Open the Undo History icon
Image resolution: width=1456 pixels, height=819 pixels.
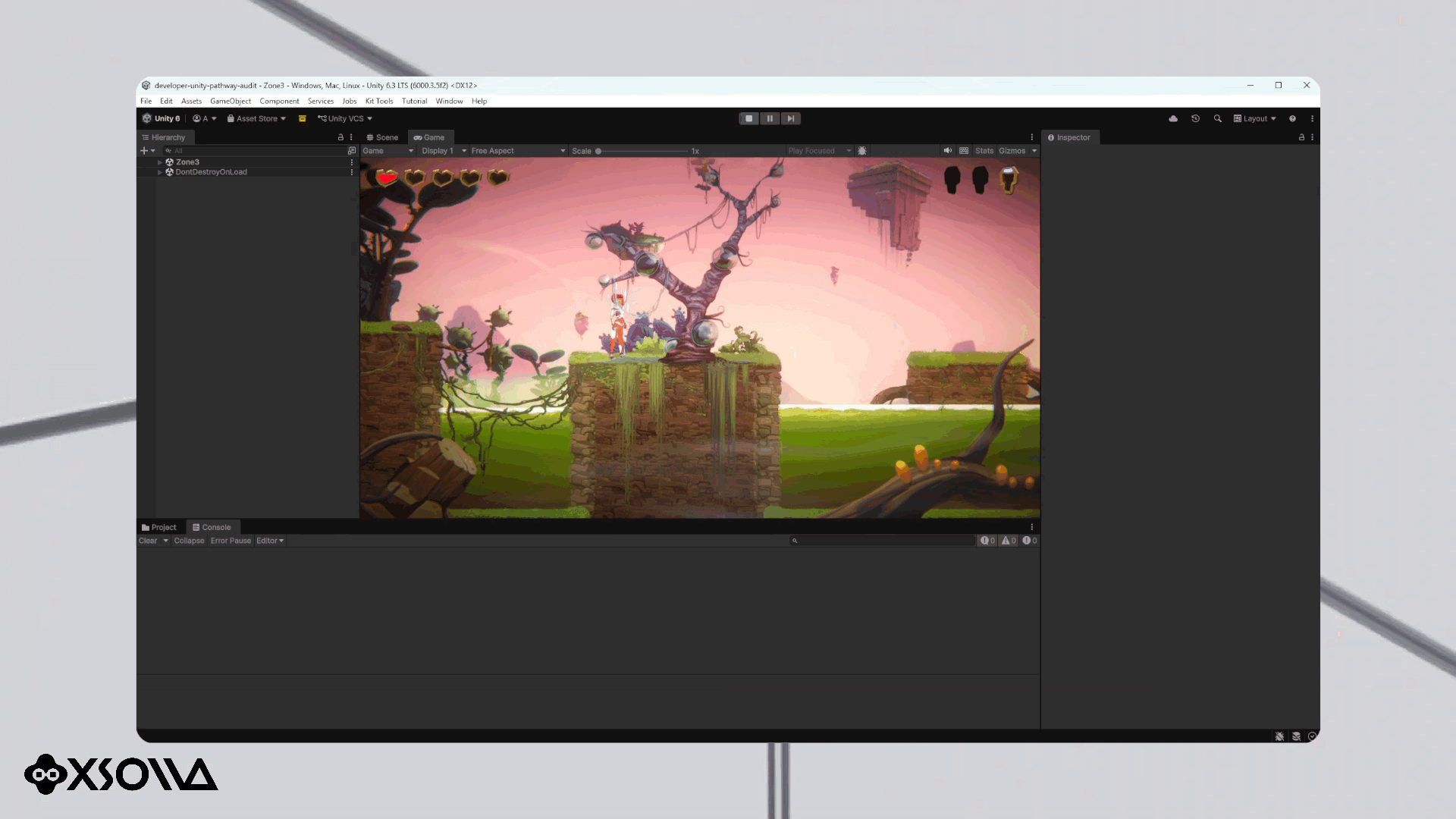pos(1195,118)
